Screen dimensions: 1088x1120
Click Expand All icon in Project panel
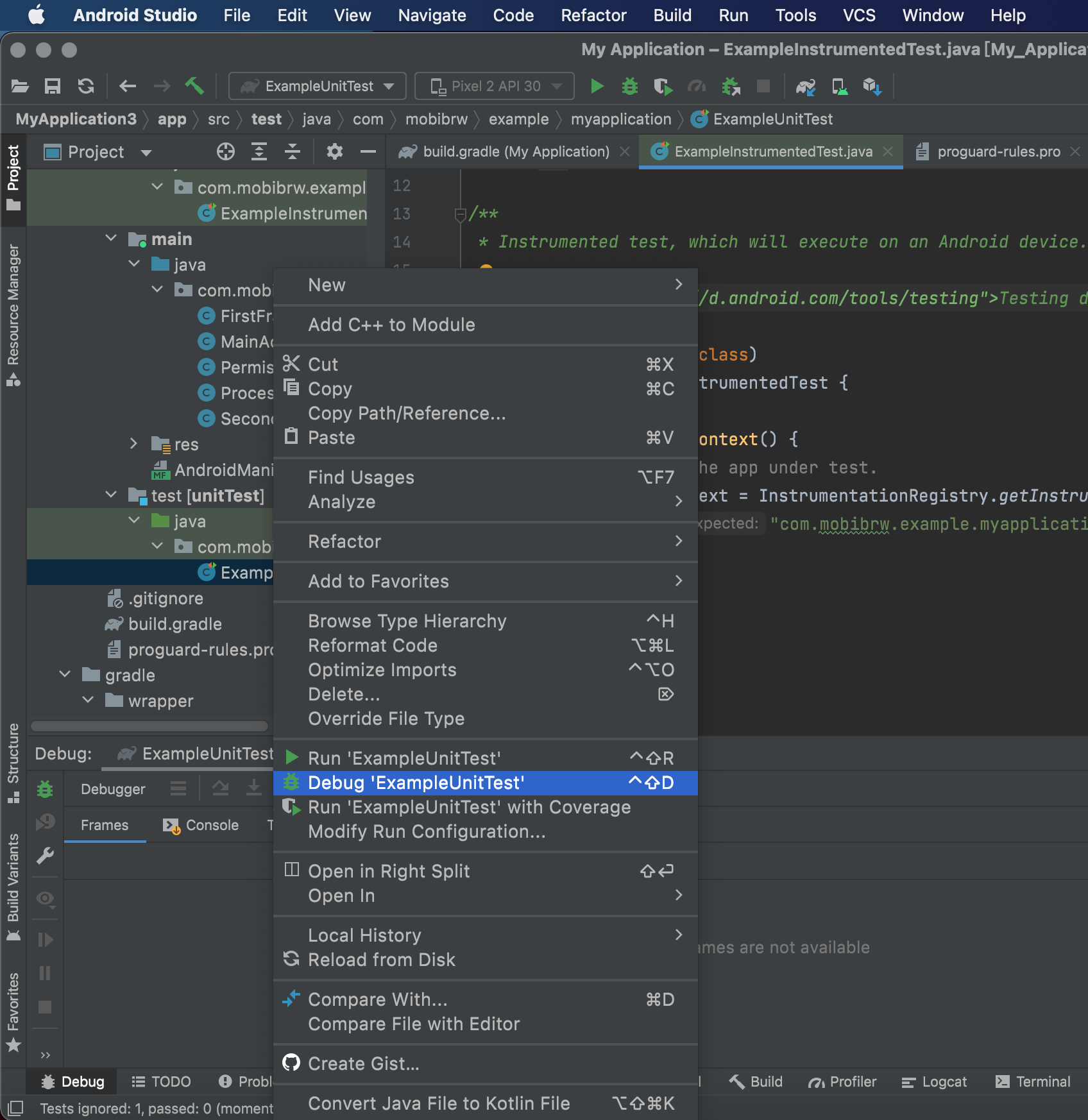pos(259,151)
